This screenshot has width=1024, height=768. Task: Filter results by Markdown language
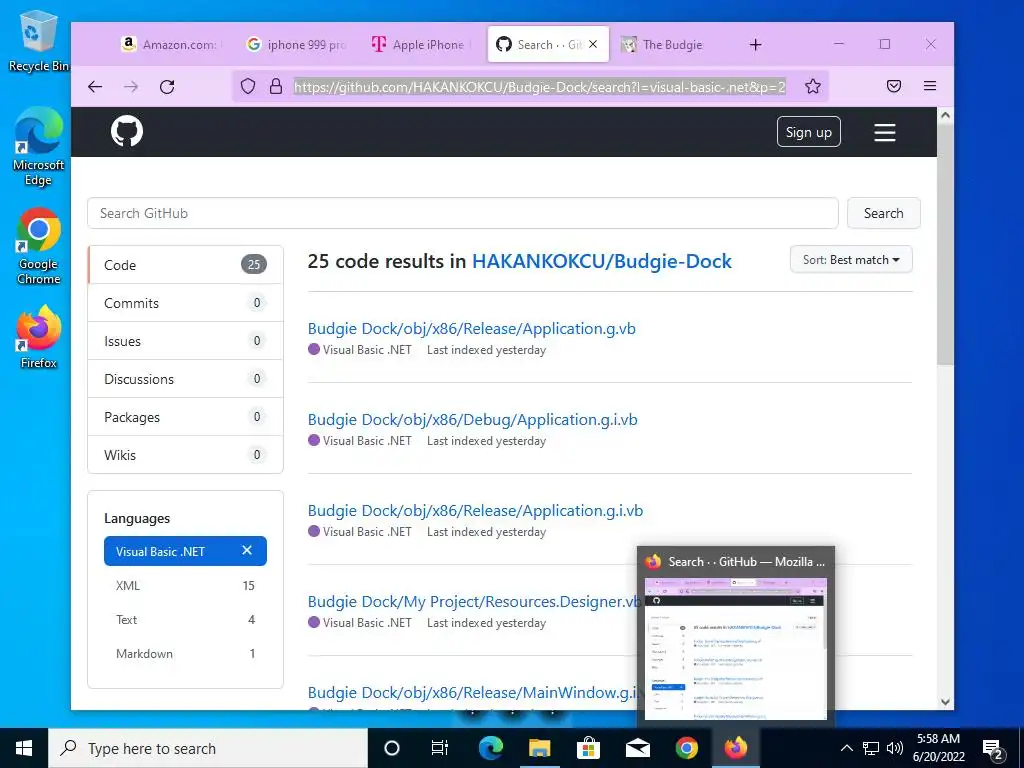(x=185, y=653)
